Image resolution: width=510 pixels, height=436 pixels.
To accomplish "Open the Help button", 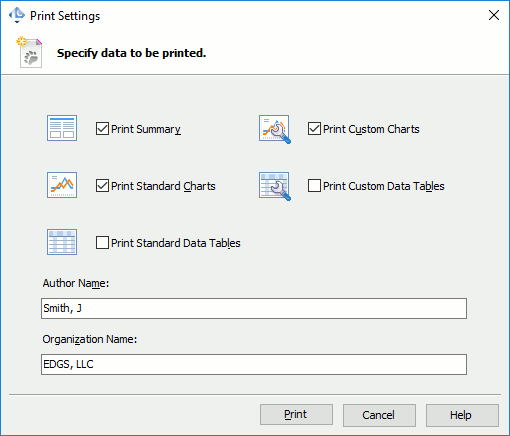I will click(462, 415).
